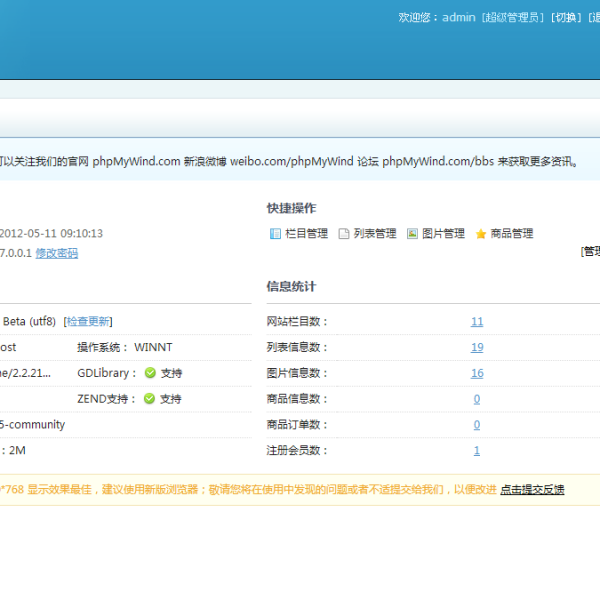Click the admin username in header

[x=459, y=17]
